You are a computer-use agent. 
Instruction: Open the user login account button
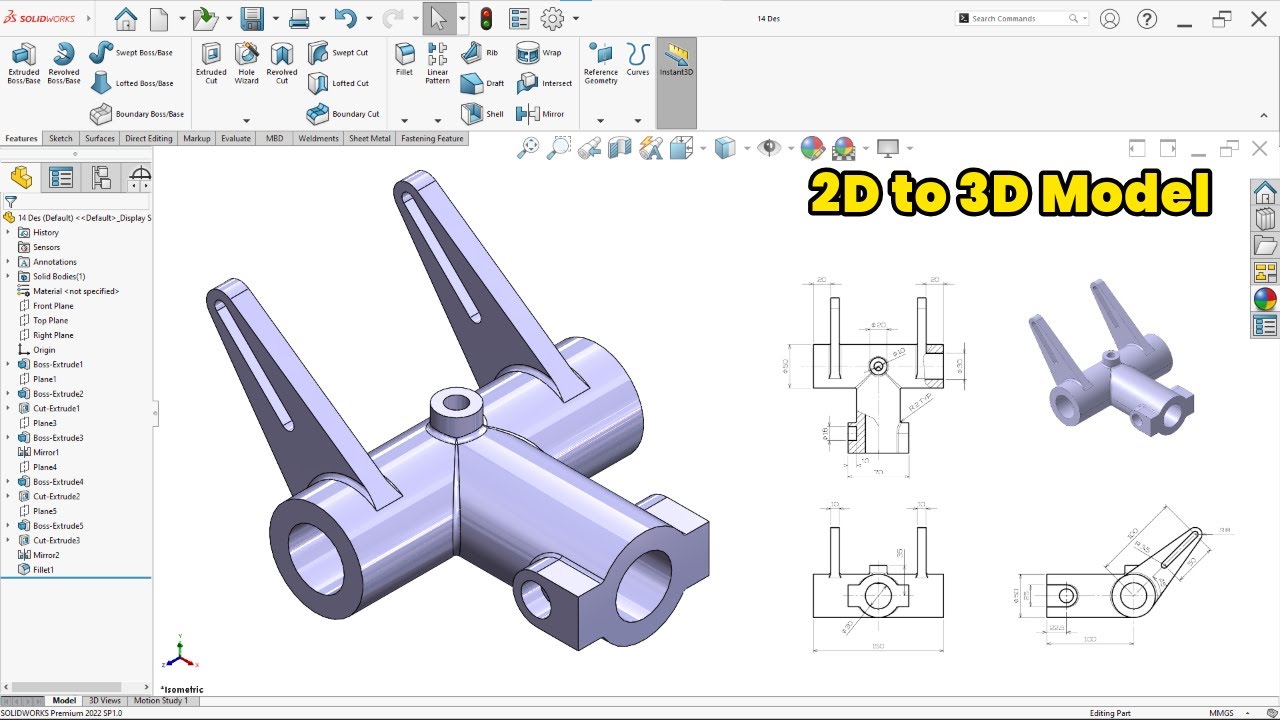(1109, 18)
